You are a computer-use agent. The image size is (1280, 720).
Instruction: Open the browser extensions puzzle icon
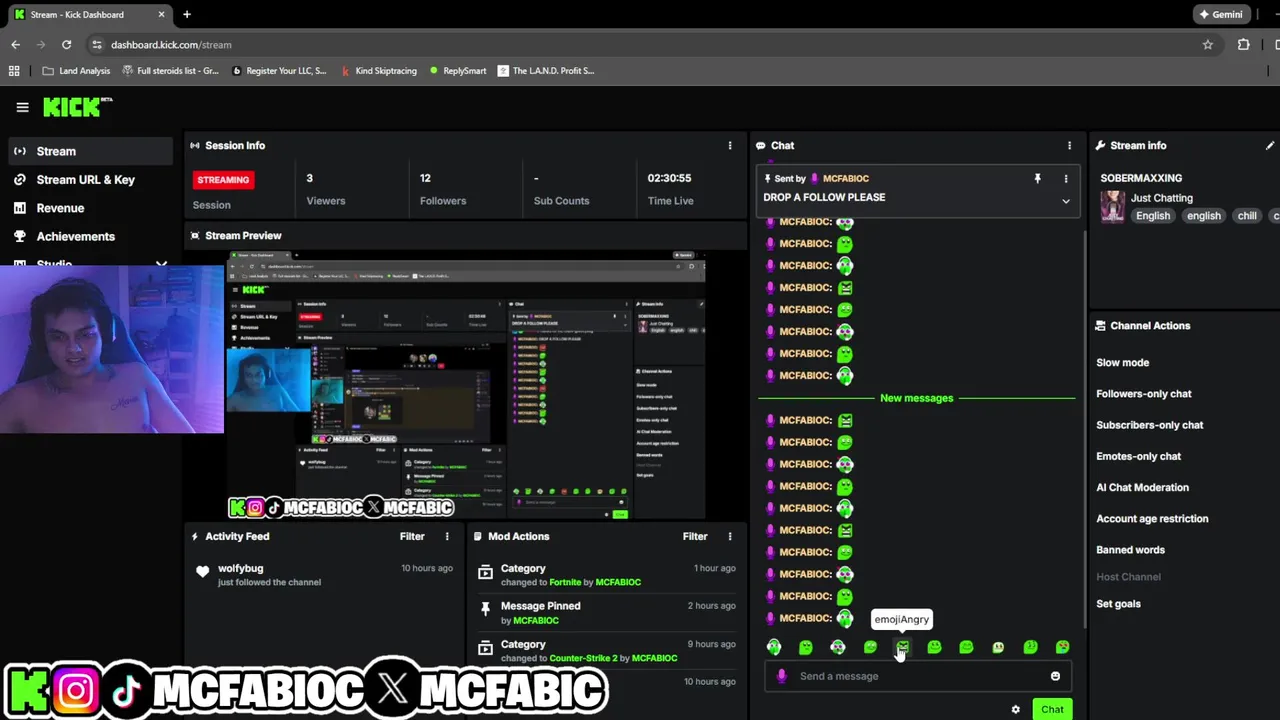pos(1244,45)
